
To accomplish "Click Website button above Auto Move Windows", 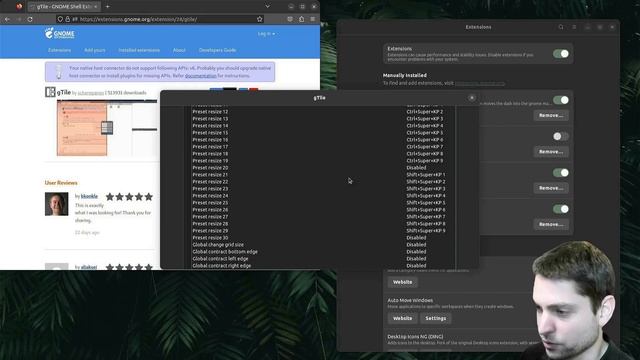I will coord(402,282).
